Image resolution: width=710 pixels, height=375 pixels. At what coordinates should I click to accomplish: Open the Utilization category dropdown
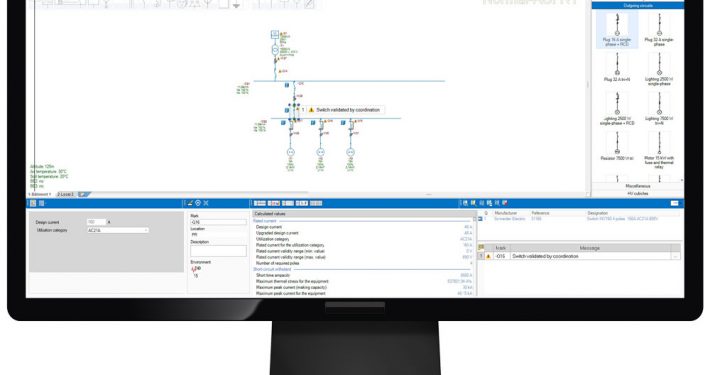point(118,230)
